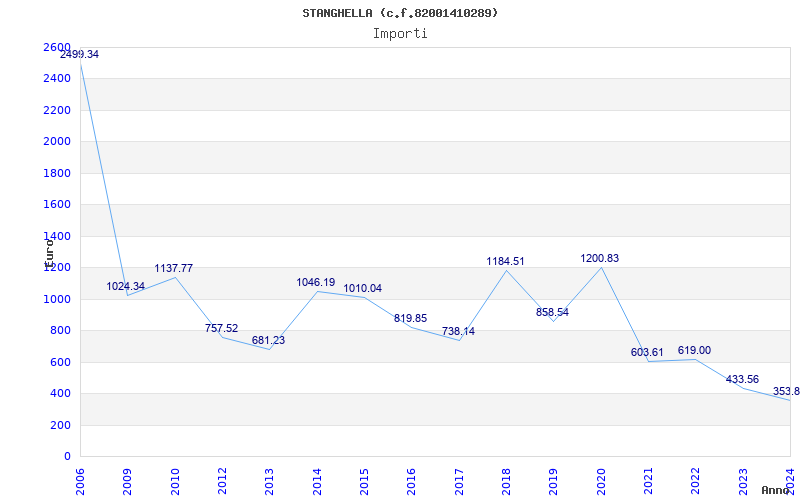Select the 2499.34 data label
This screenshot has width=800, height=500.
pyautogui.click(x=79, y=55)
